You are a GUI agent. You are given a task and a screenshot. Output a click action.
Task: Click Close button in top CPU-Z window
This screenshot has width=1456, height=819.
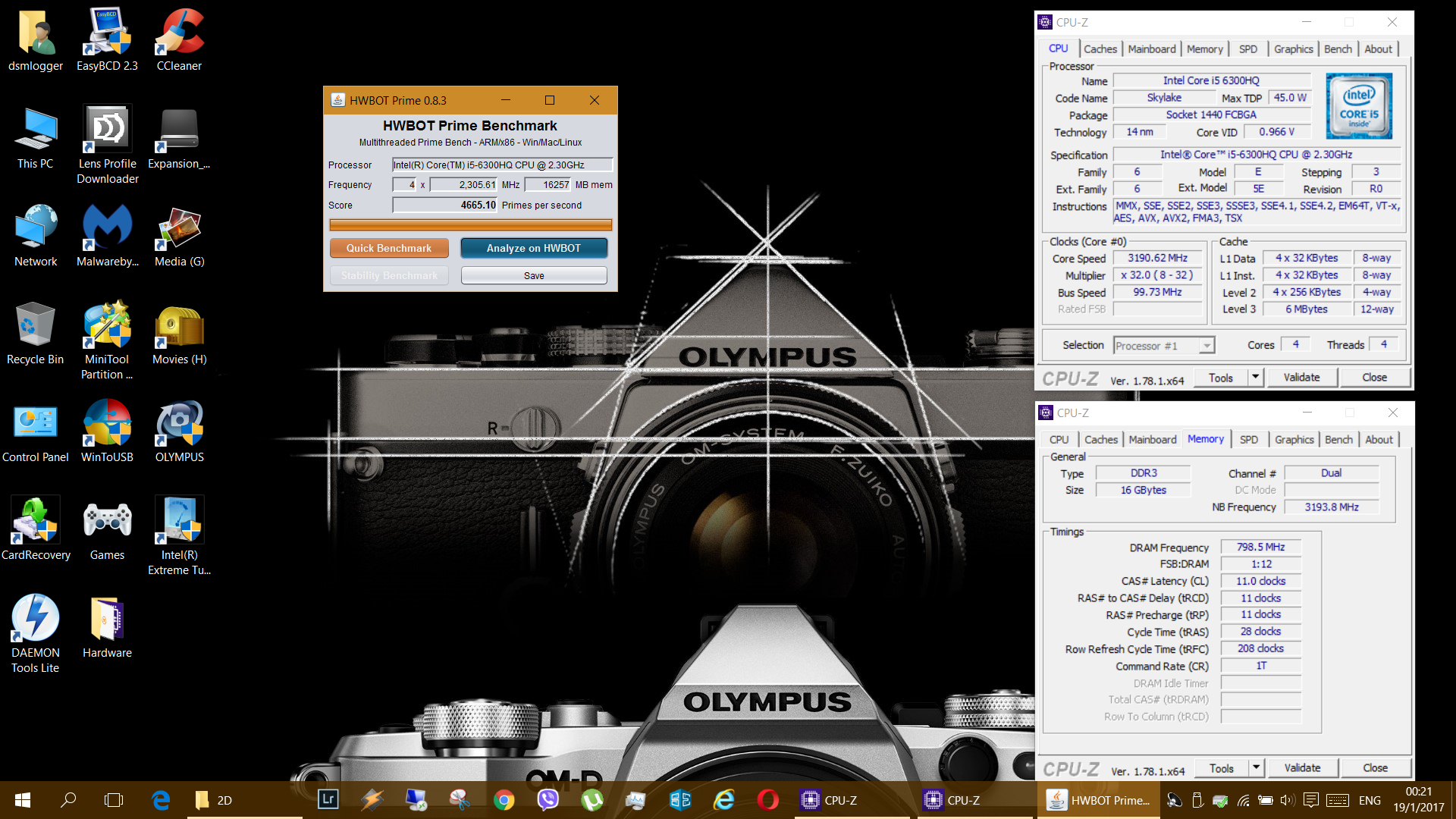tap(1375, 377)
